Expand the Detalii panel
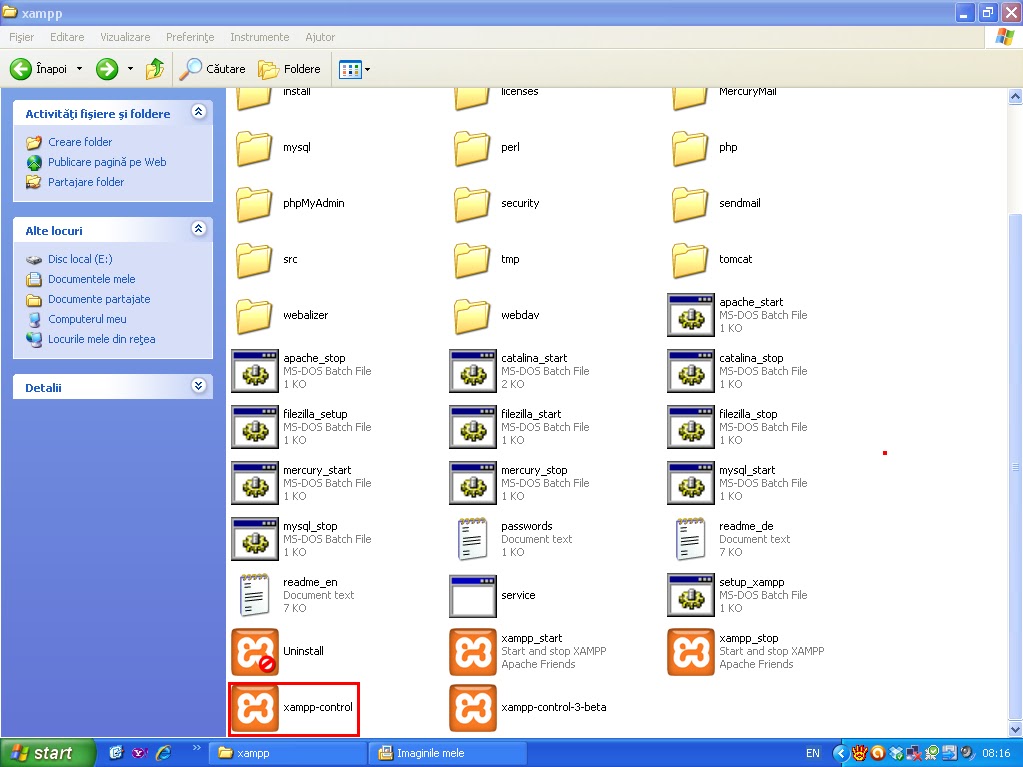 click(x=198, y=385)
